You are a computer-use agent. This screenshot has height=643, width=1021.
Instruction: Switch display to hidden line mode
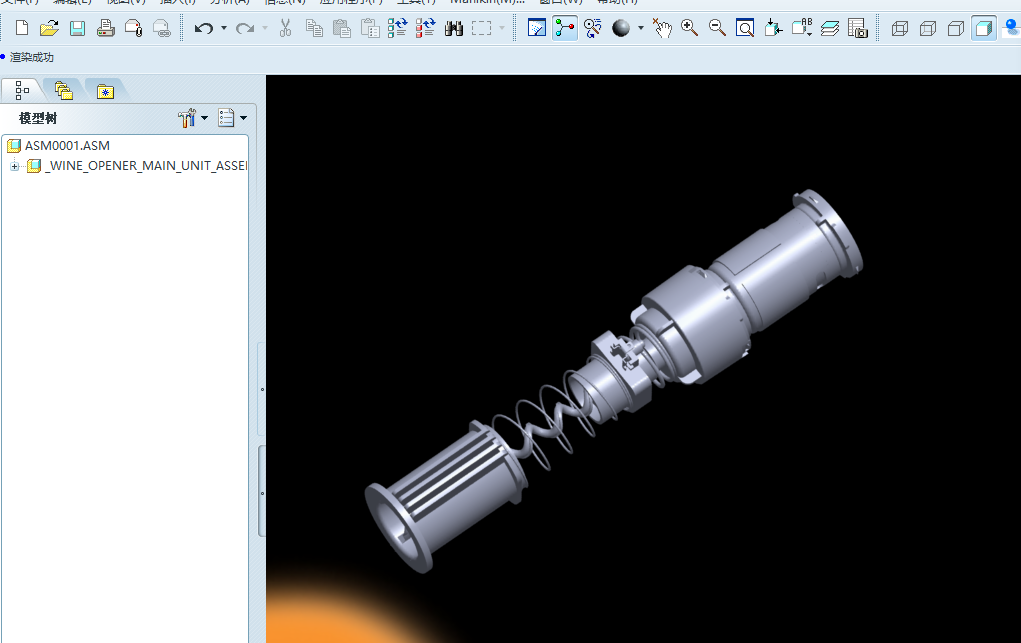point(928,28)
